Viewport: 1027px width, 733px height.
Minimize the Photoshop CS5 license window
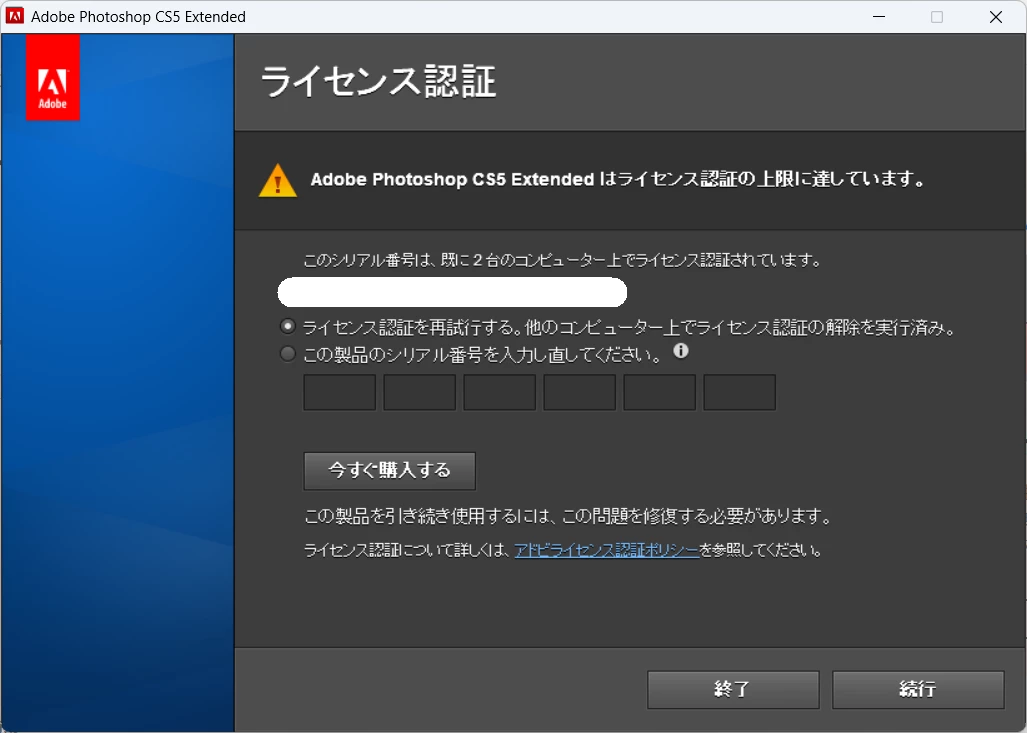click(x=879, y=16)
